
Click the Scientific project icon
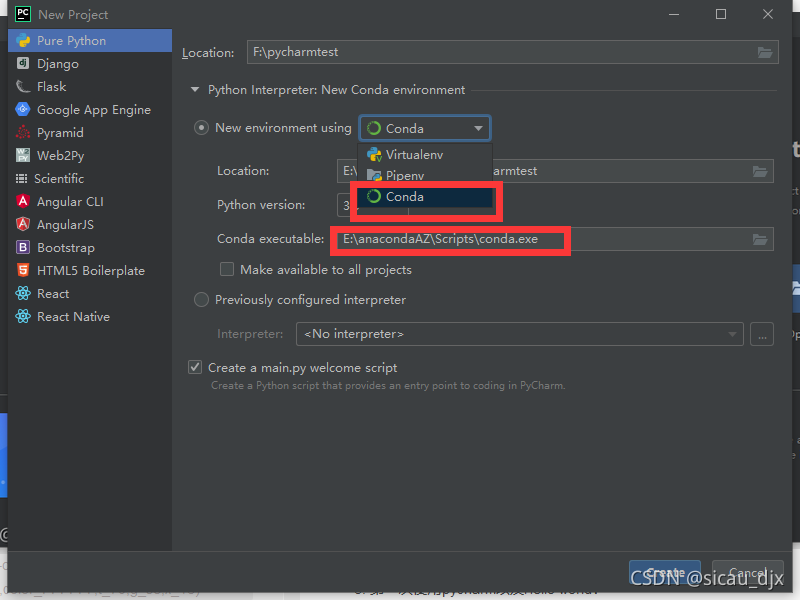pos(21,179)
